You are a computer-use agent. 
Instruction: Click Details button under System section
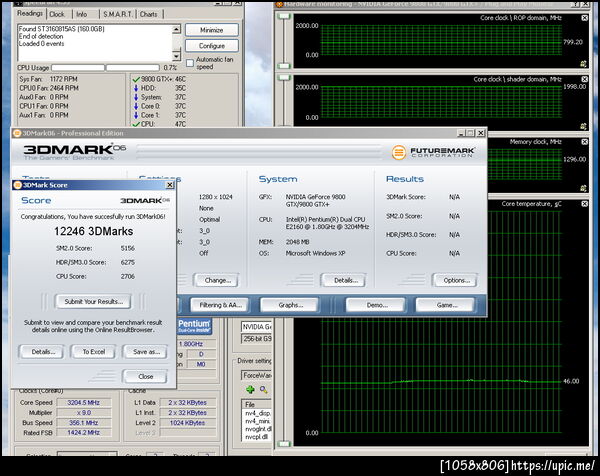pyautogui.click(x=345, y=280)
